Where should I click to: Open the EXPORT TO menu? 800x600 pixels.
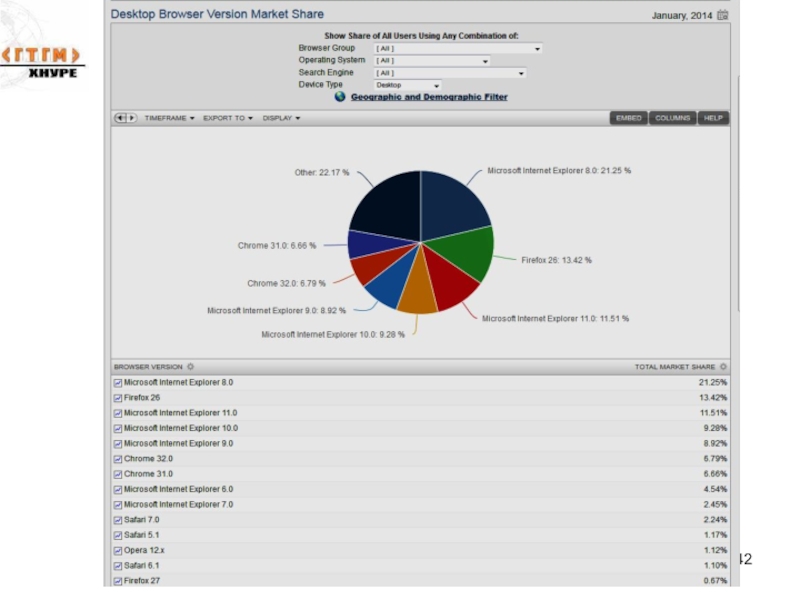coord(228,118)
